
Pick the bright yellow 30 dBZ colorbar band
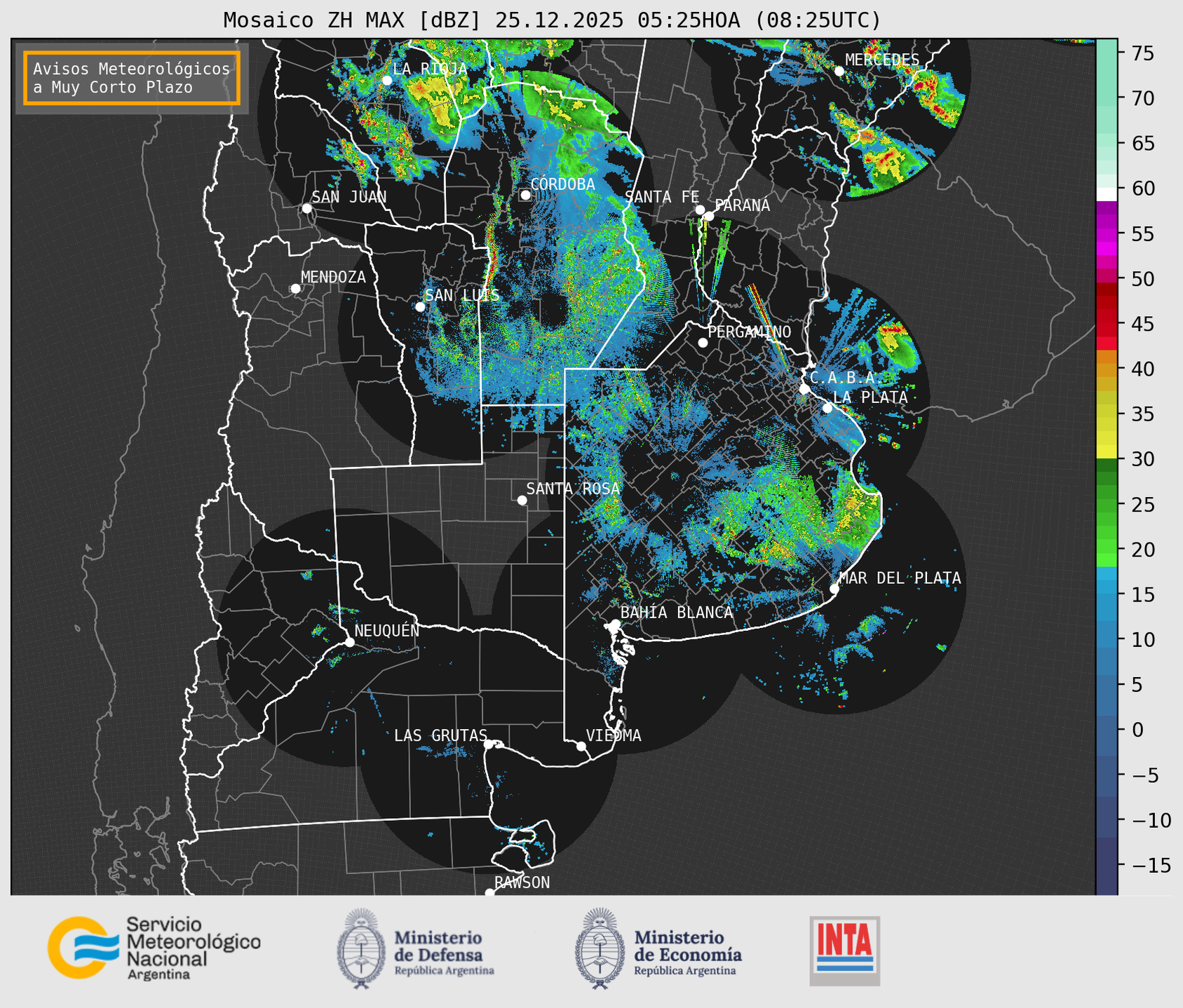point(1107,452)
